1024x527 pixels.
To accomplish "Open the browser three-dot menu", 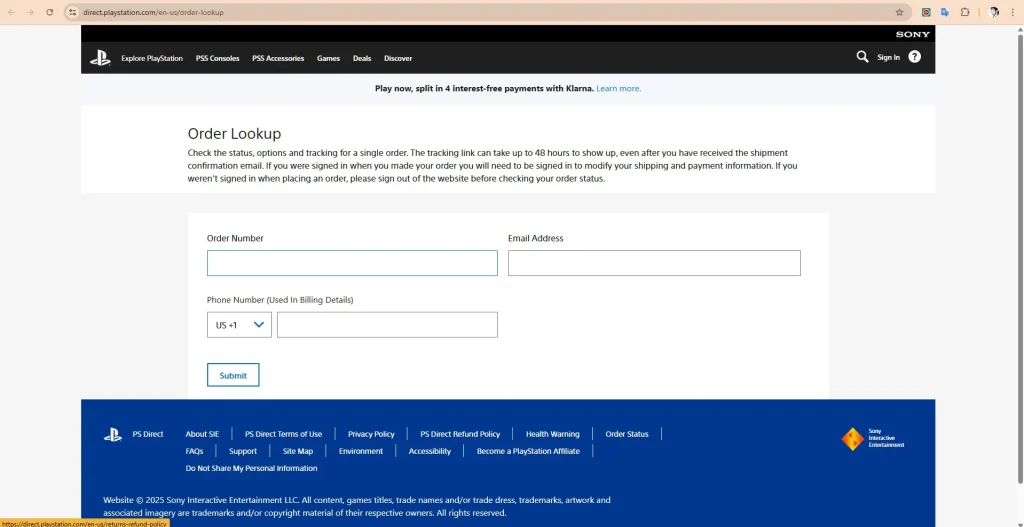I will coord(1013,12).
